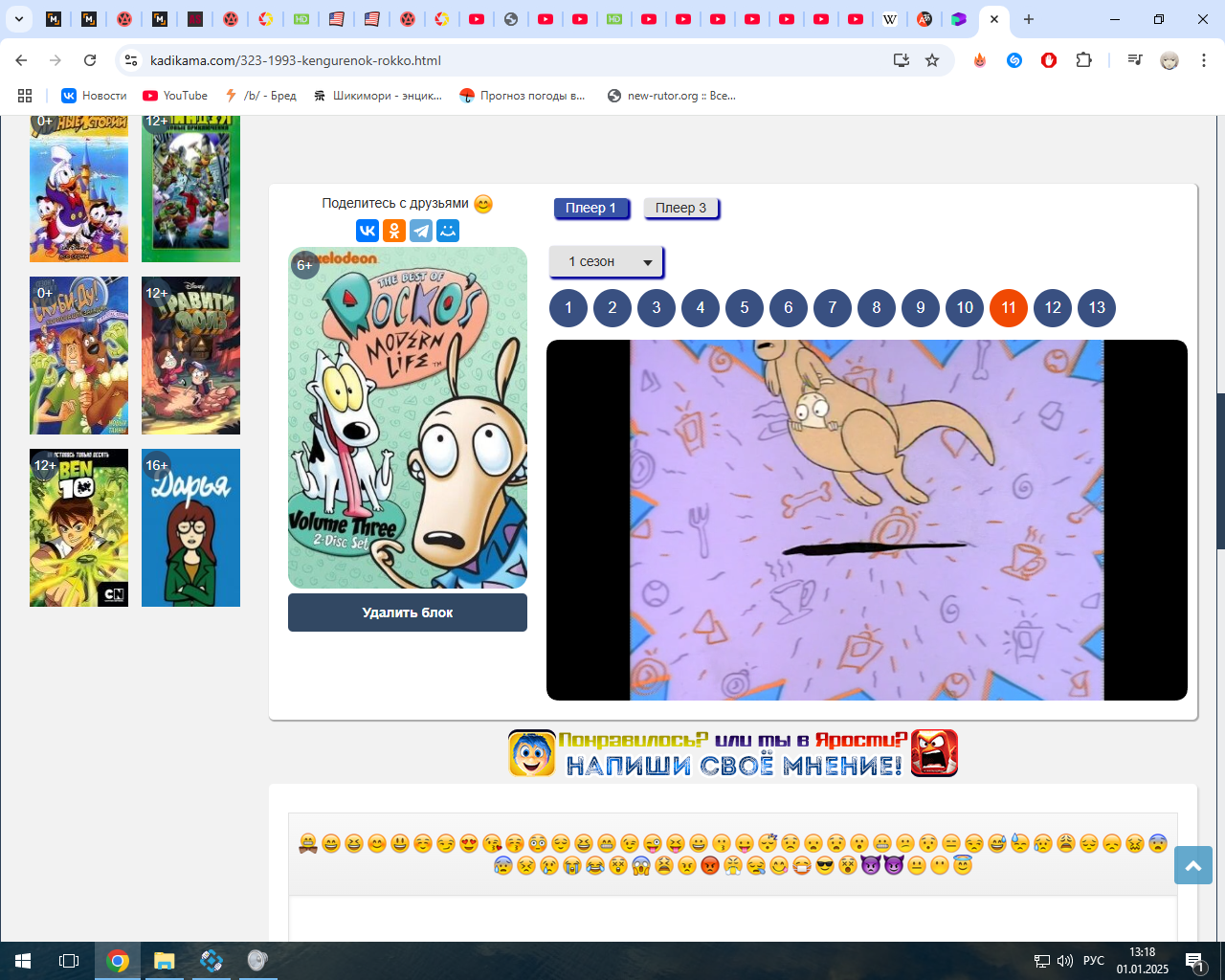Select episode 7

point(833,307)
